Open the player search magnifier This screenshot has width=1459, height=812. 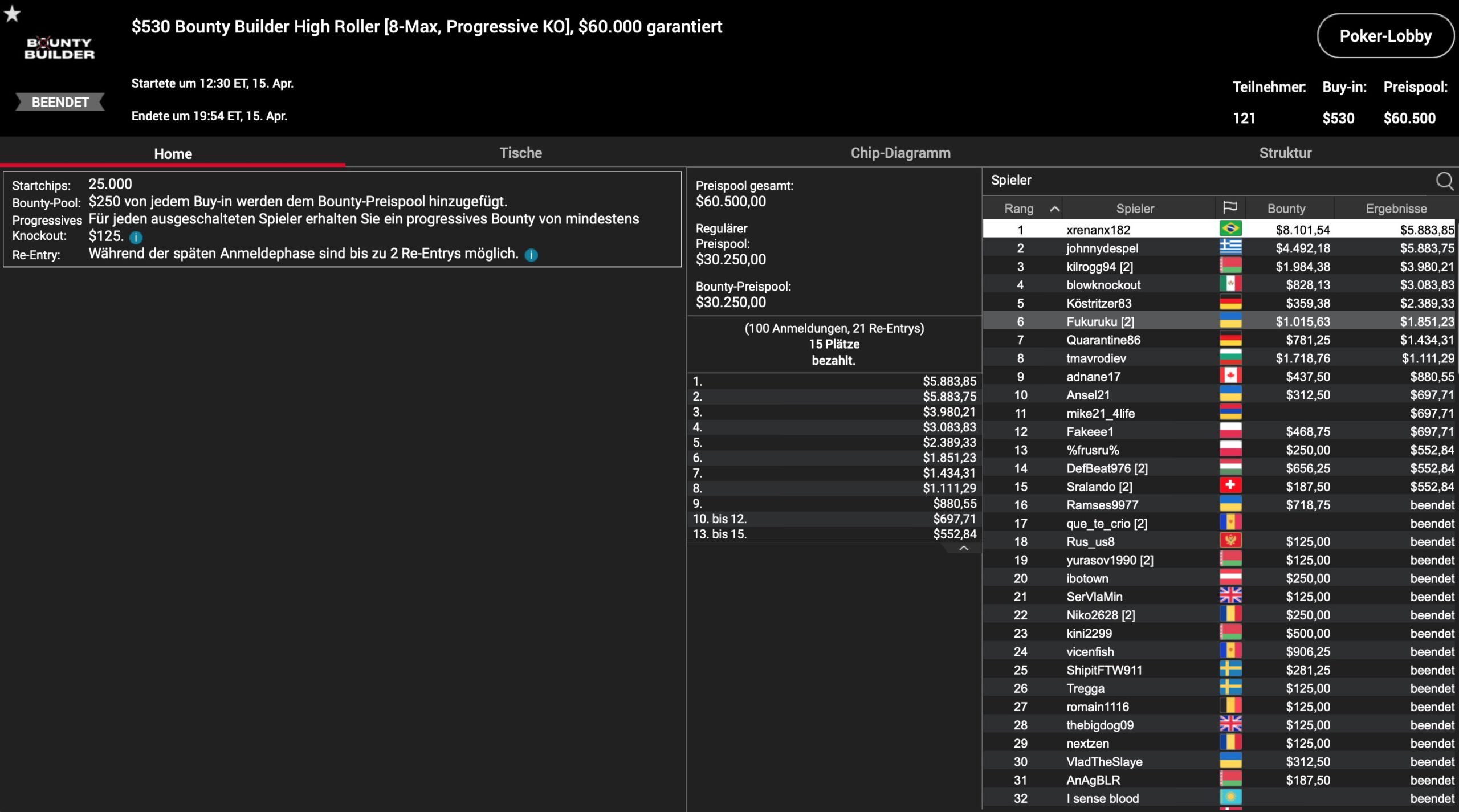[x=1444, y=181]
